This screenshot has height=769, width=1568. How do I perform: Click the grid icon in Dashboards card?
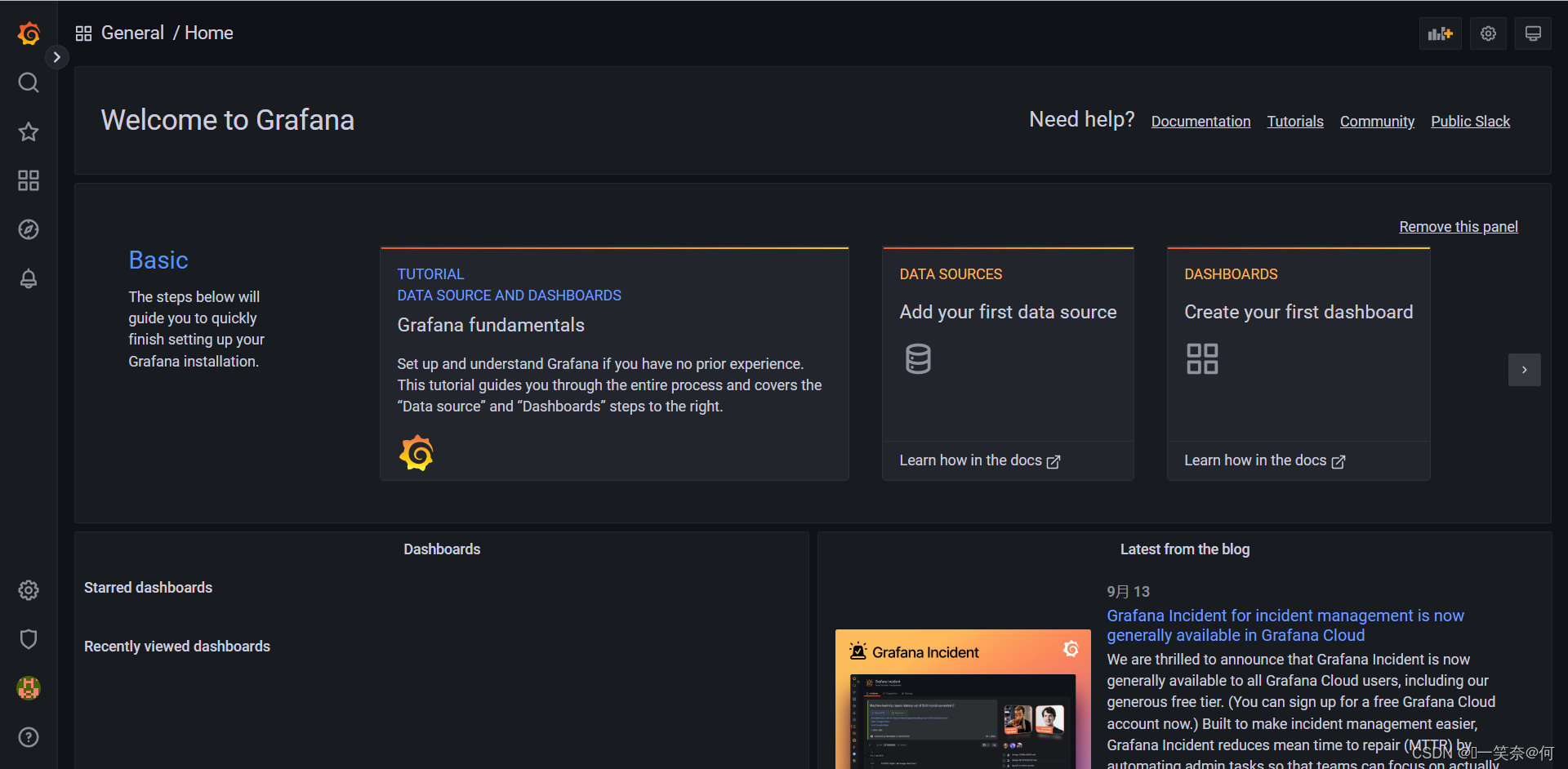click(x=1202, y=359)
